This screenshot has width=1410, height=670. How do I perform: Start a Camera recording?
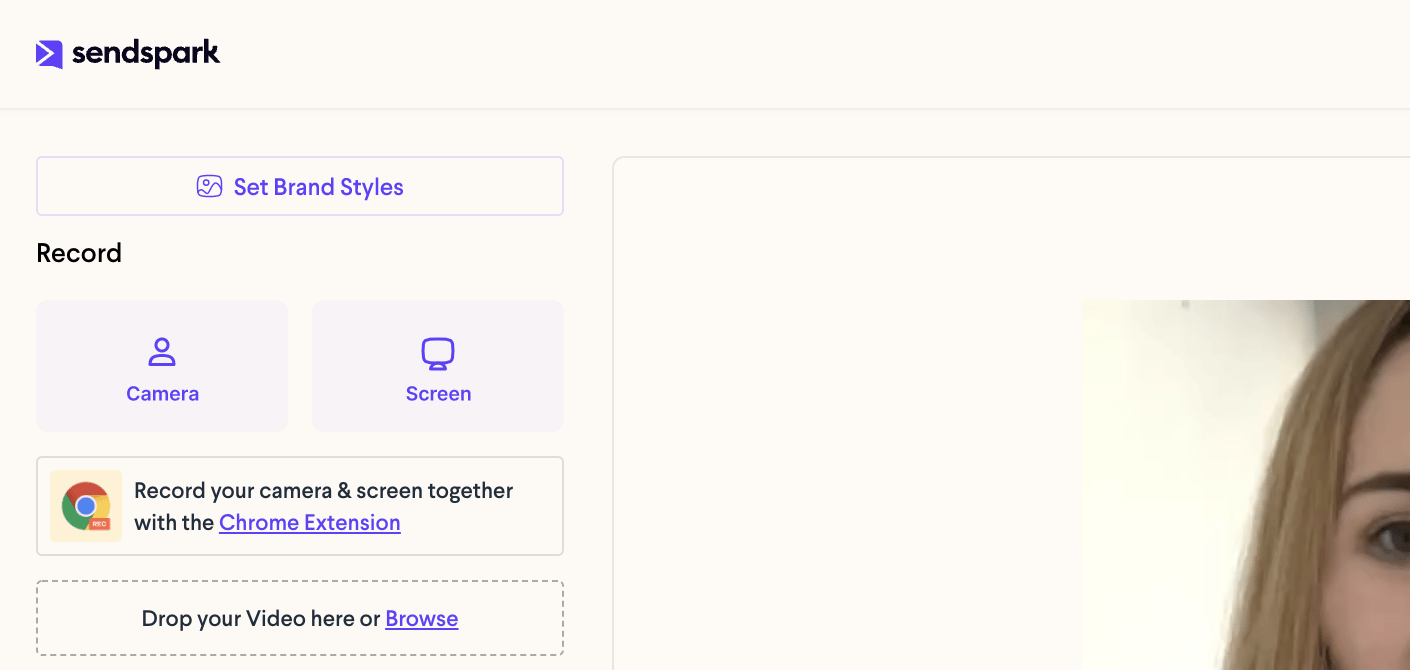(x=162, y=366)
